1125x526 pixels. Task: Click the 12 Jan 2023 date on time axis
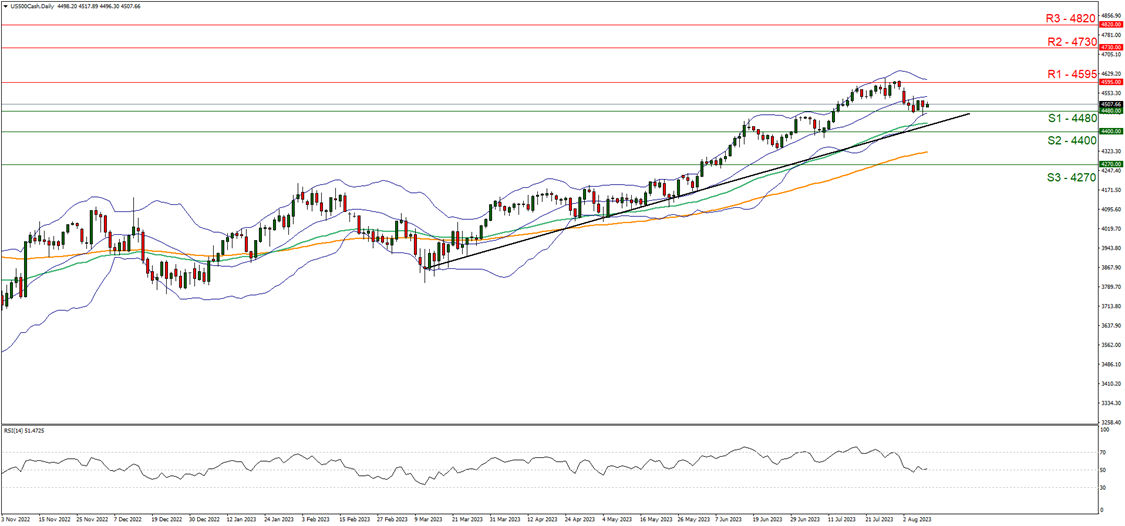click(246, 521)
